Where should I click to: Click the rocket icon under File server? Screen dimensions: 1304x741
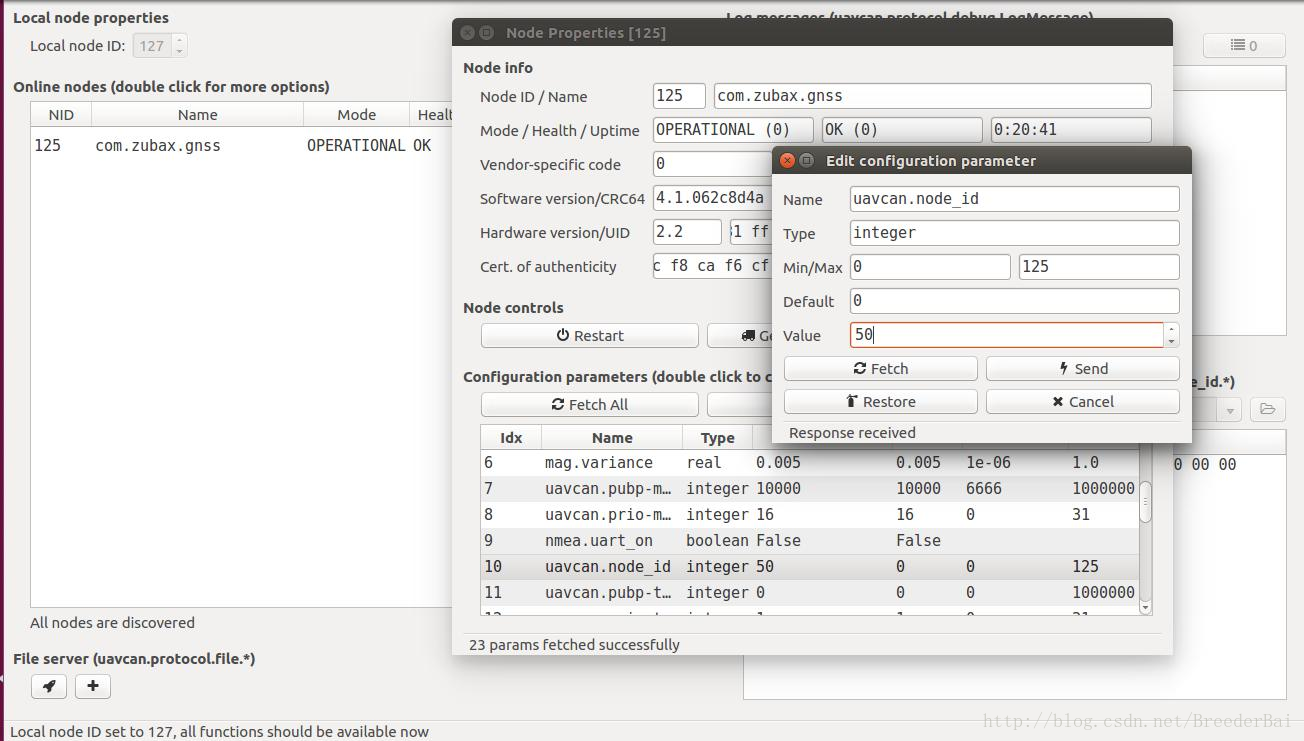[x=49, y=686]
